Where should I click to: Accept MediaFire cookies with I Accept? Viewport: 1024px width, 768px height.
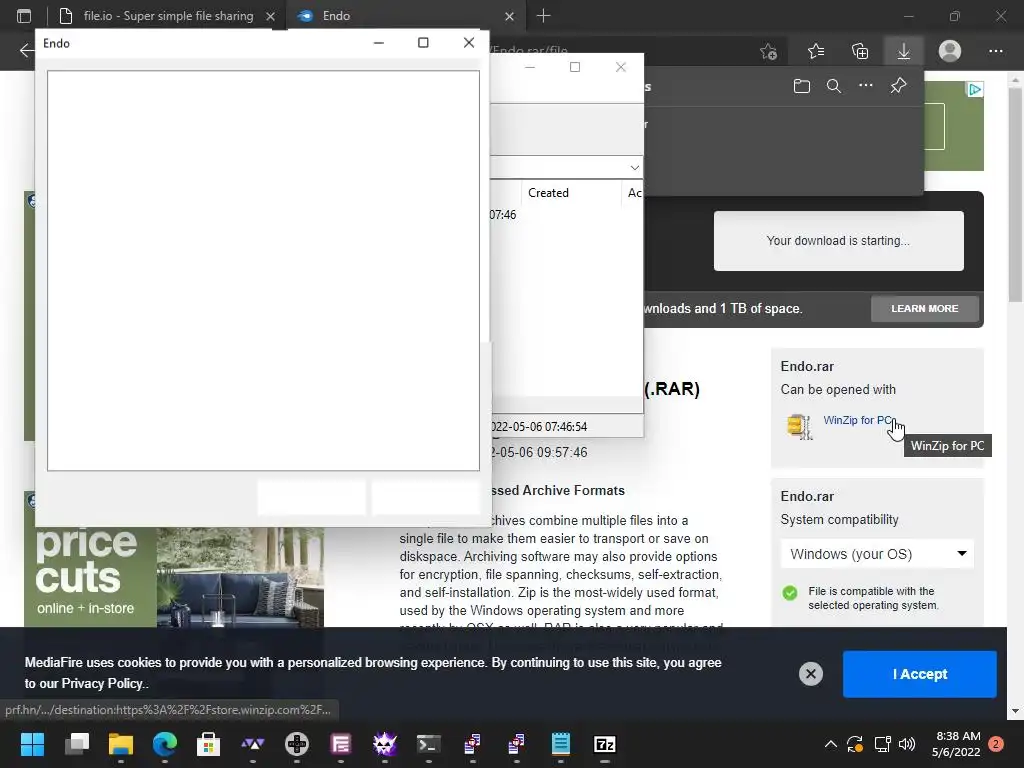(x=920, y=674)
